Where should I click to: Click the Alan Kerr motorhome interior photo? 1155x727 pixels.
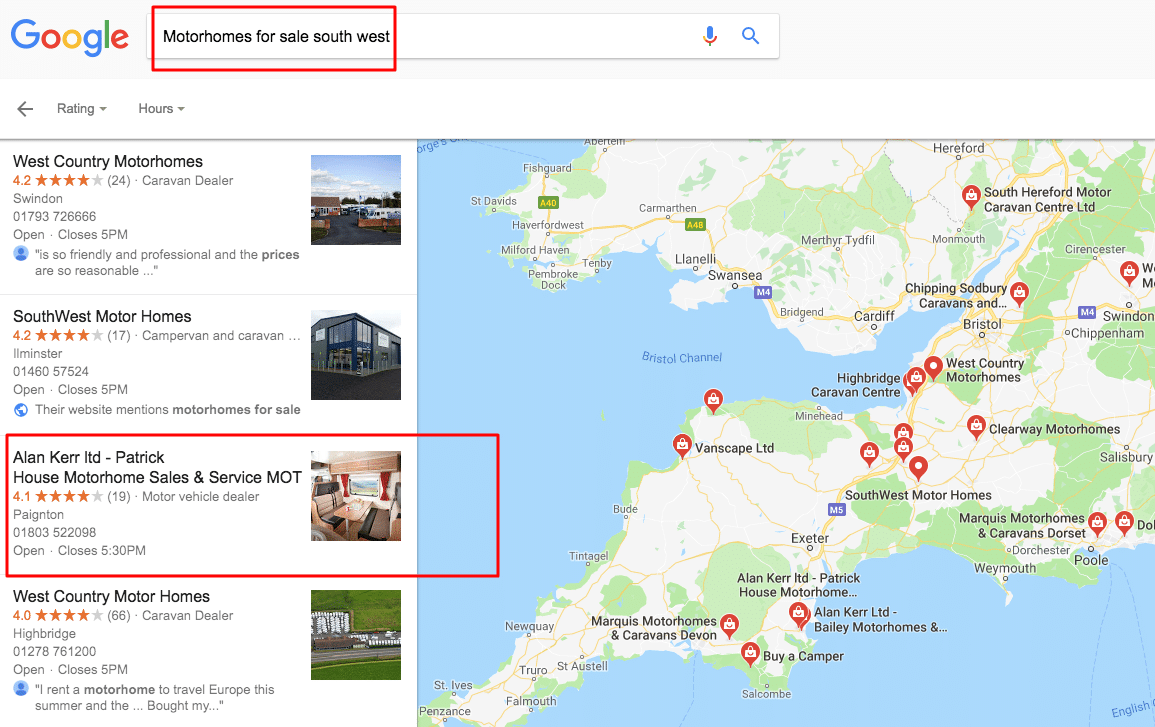[356, 496]
